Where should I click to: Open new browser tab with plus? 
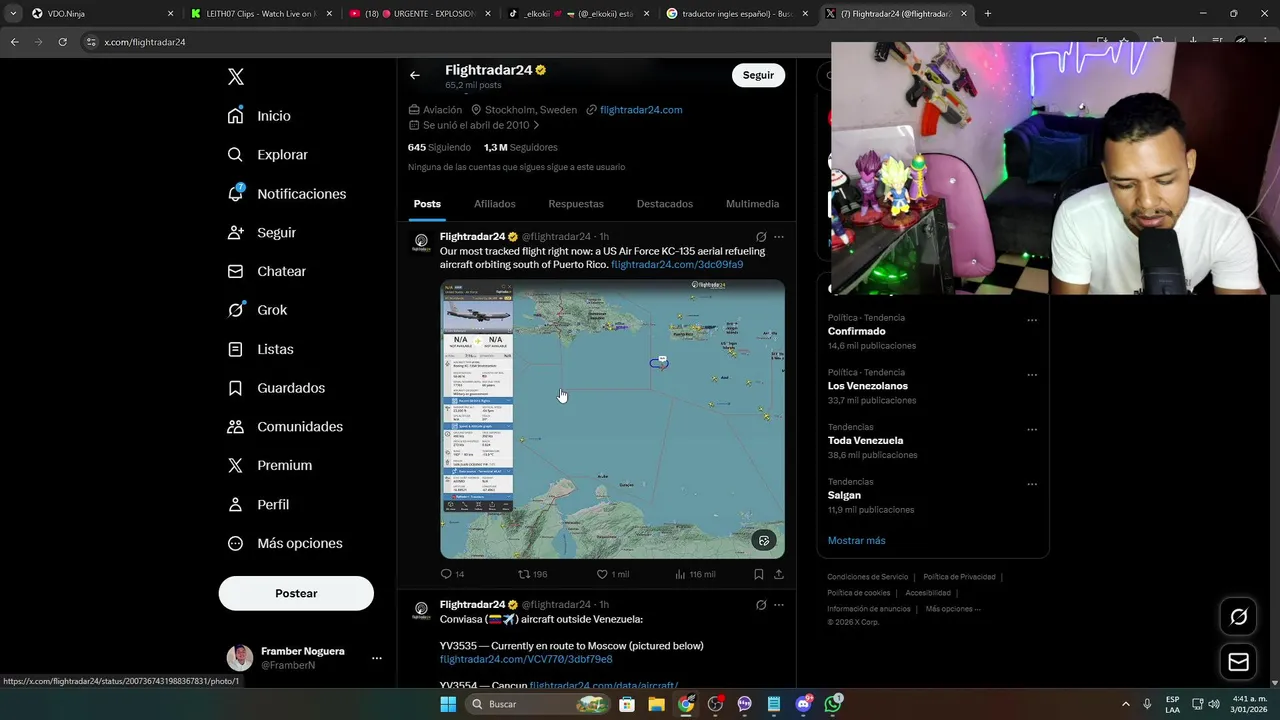(988, 14)
